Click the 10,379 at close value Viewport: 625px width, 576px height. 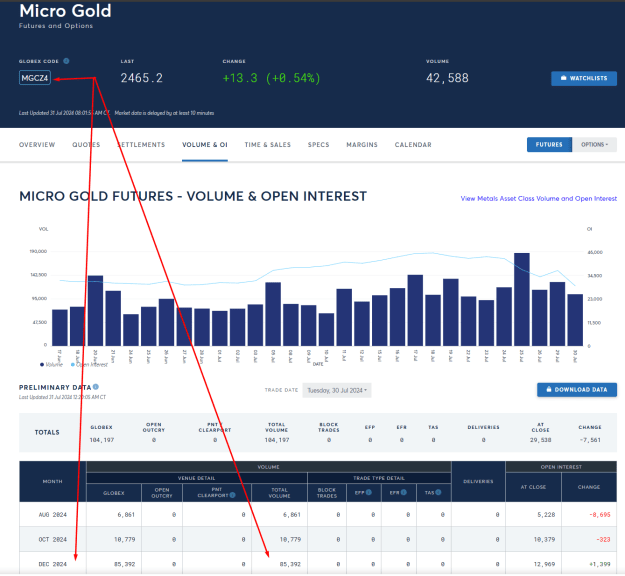pyautogui.click(x=544, y=539)
